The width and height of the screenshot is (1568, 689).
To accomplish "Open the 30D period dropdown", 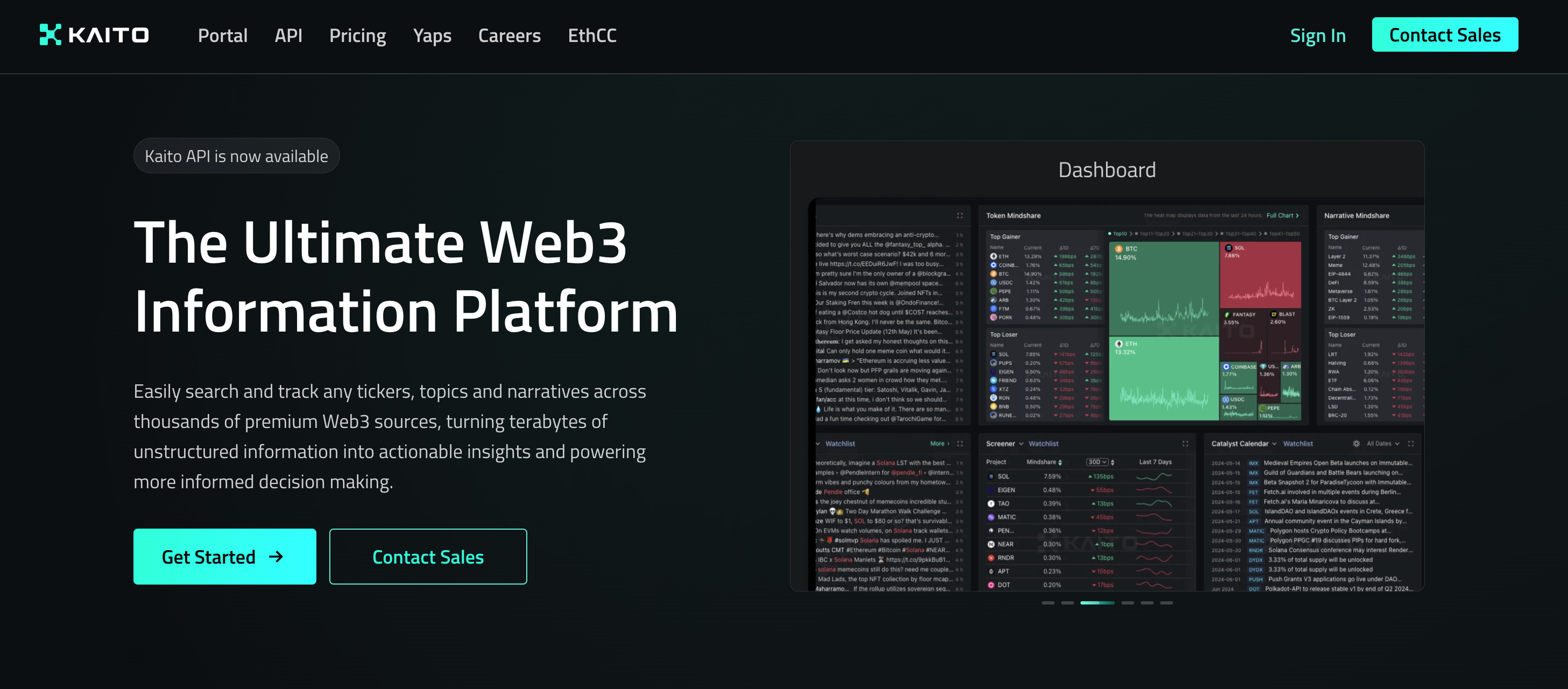I will point(1097,462).
